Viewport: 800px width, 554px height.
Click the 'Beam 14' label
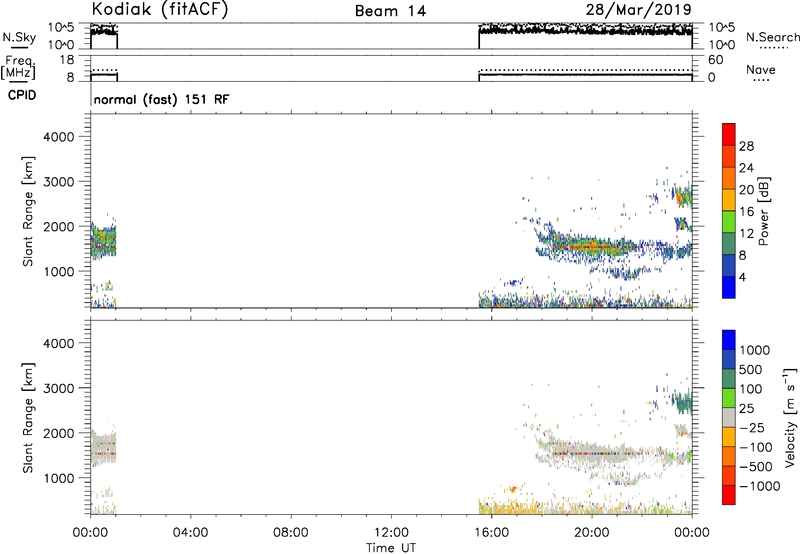click(x=390, y=11)
